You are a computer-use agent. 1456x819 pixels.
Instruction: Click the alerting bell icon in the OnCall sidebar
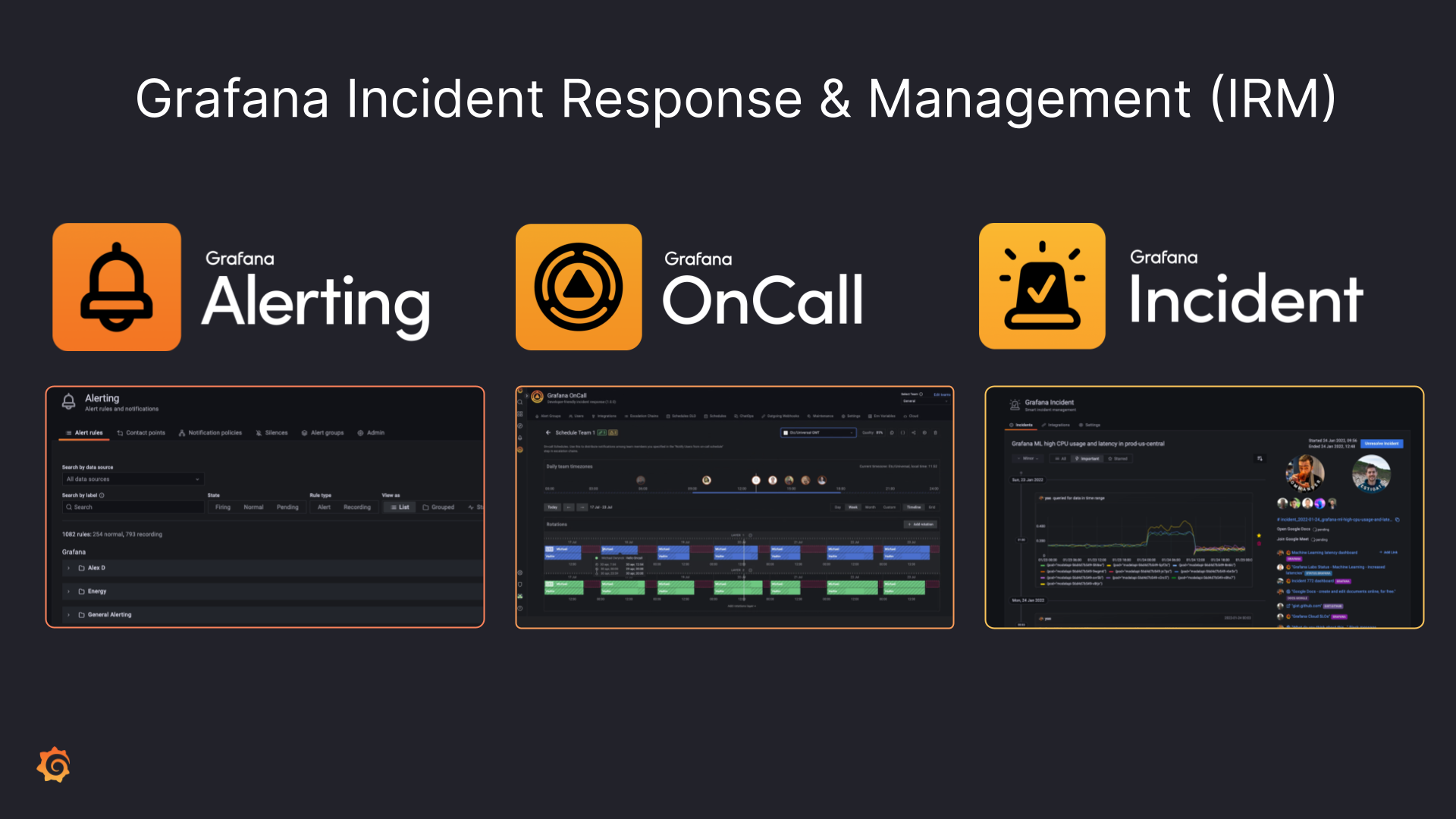520,438
